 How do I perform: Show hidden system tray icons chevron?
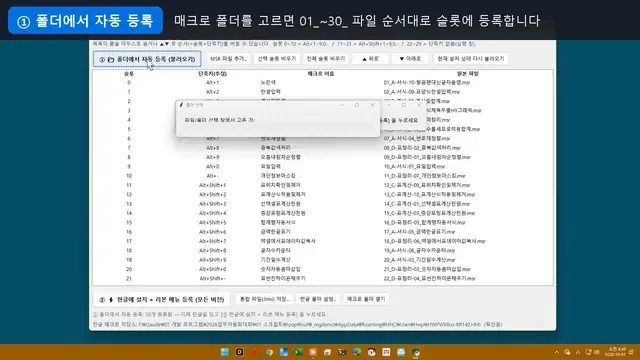(x=556, y=352)
